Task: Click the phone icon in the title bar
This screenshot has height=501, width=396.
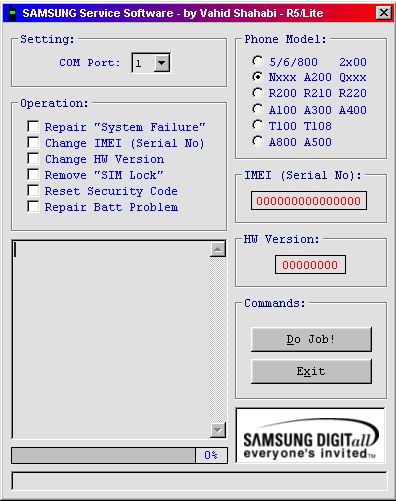Action: pos(12,13)
